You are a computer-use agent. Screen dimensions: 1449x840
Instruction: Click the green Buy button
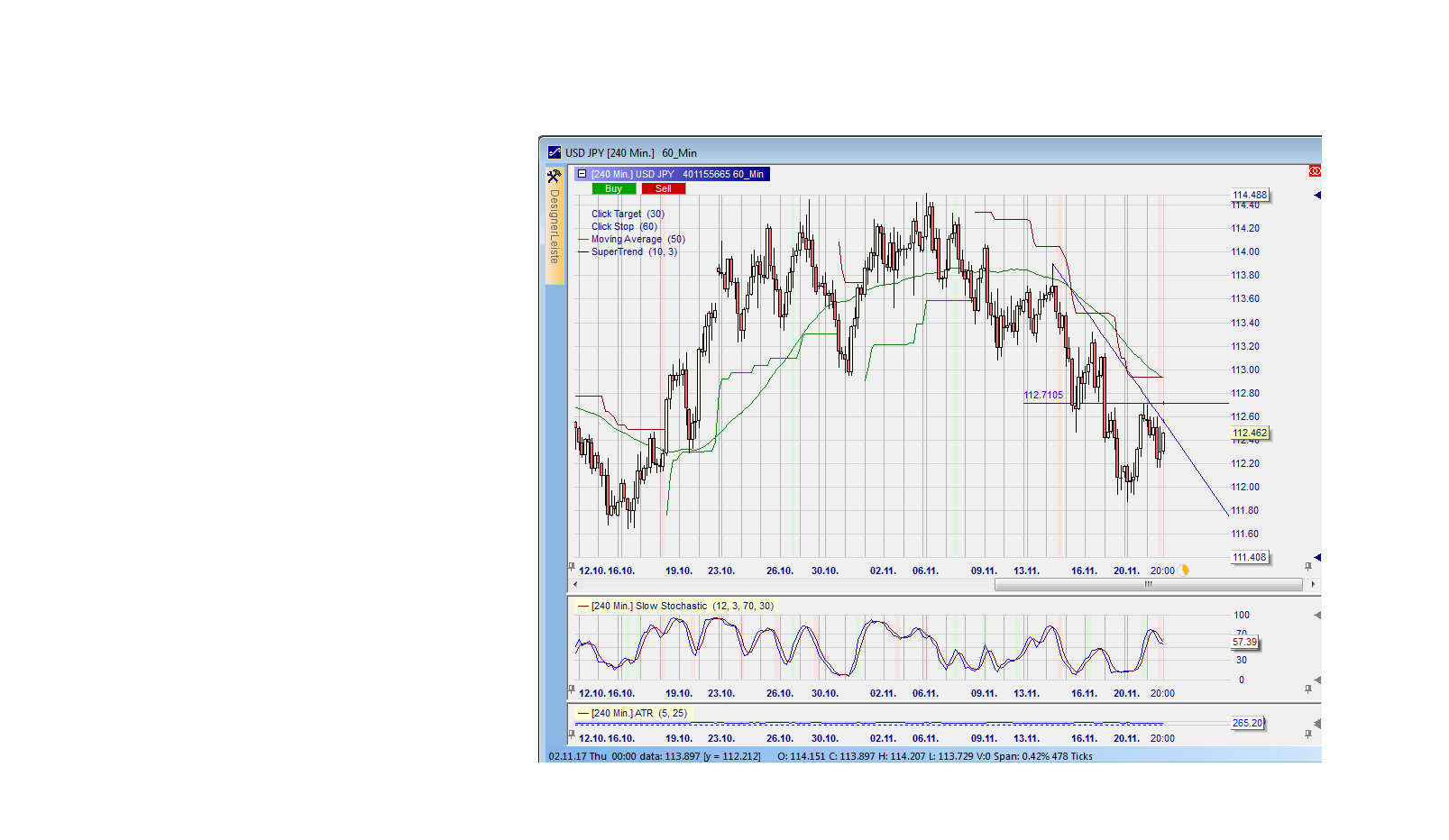pyautogui.click(x=614, y=188)
